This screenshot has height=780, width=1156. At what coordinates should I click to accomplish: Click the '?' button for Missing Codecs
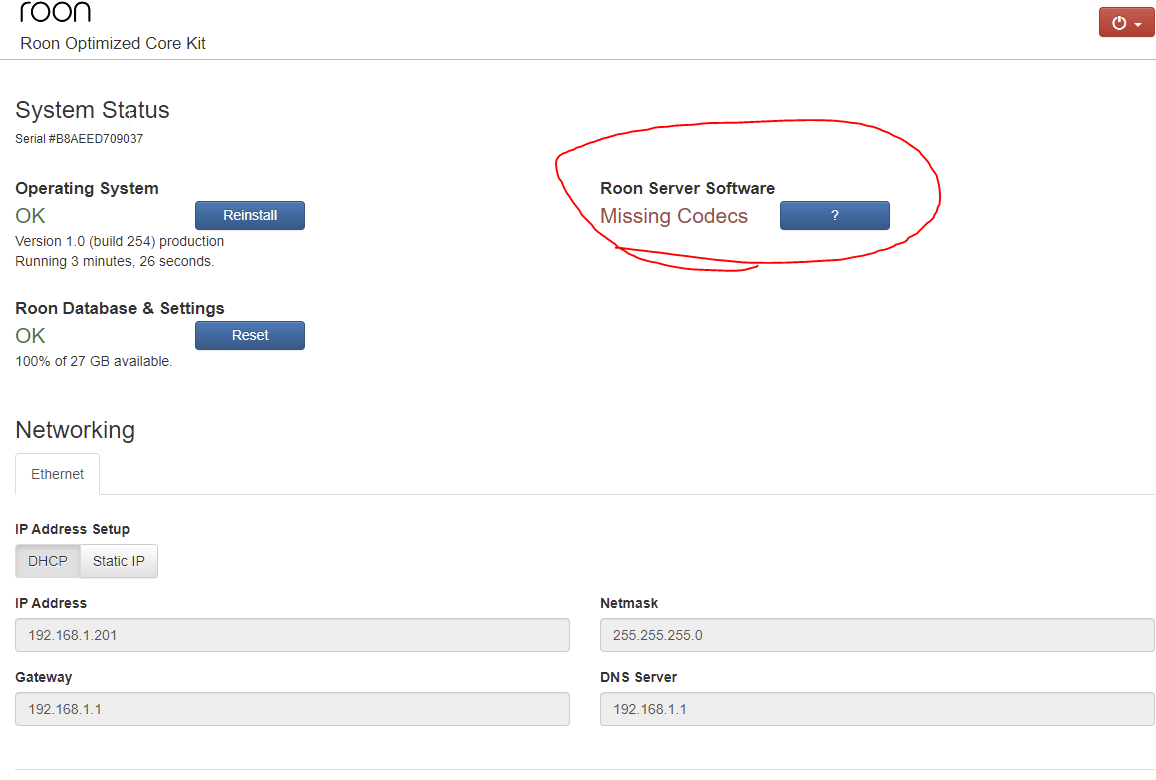point(835,215)
